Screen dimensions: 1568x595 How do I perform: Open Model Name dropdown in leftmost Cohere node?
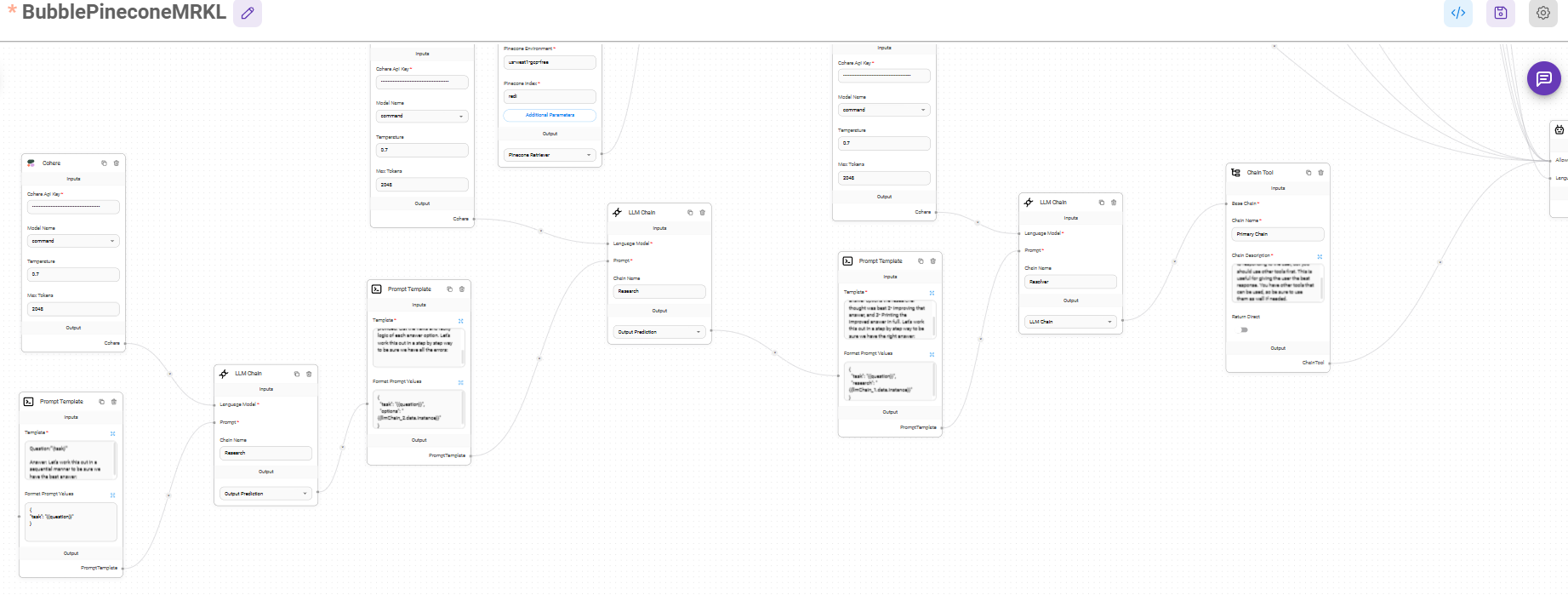73,241
